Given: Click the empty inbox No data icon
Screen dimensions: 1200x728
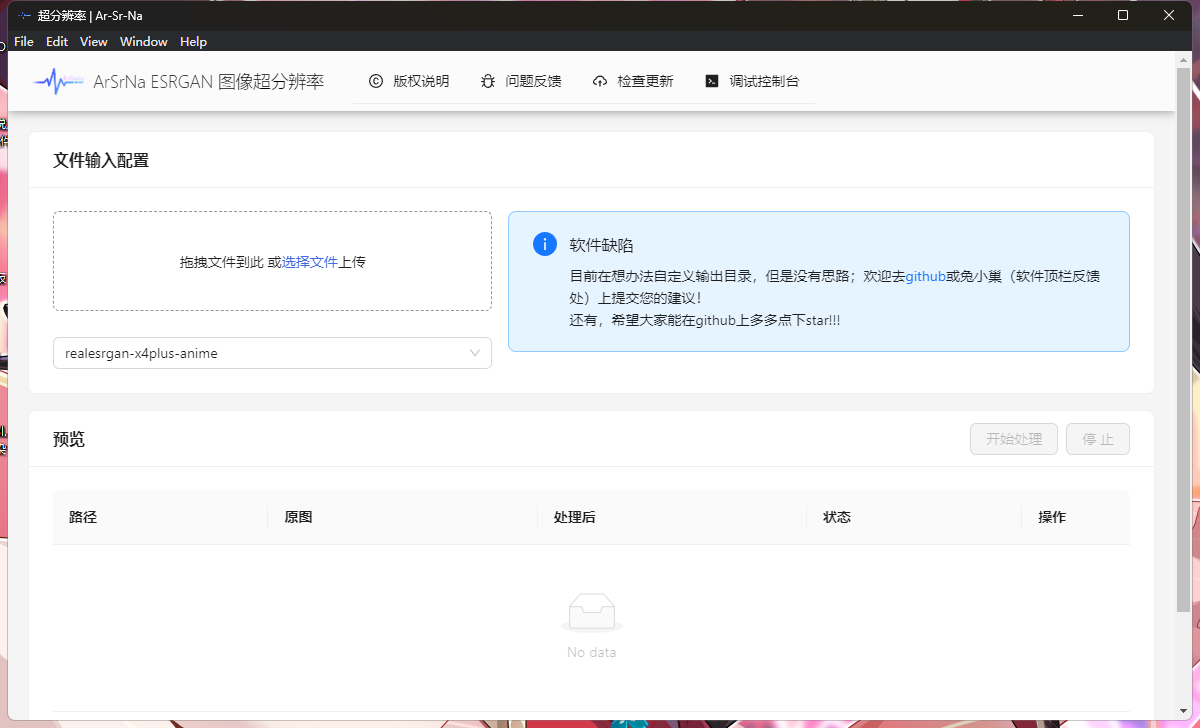Looking at the screenshot, I should pos(592,612).
